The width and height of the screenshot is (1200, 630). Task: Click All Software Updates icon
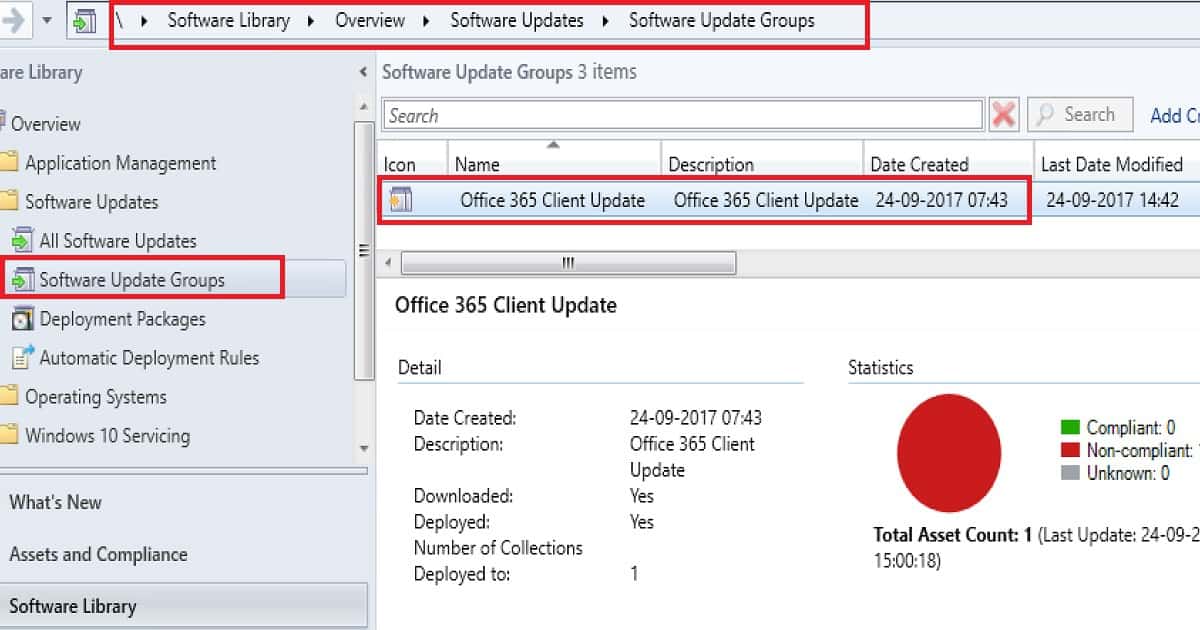[22, 240]
